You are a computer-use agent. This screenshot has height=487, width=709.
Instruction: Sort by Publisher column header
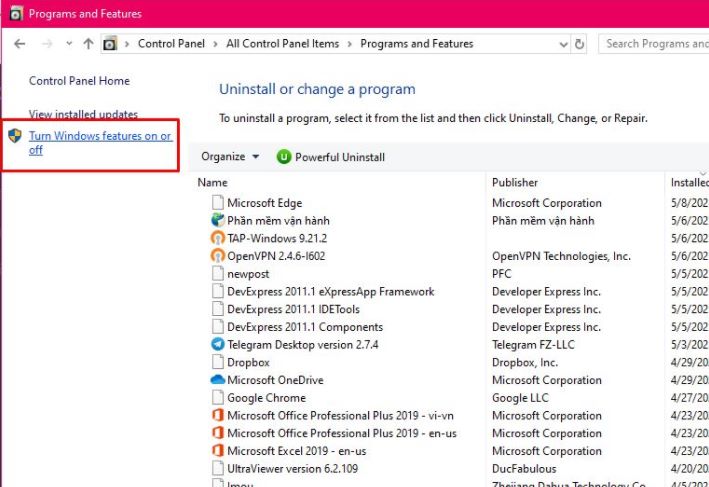pos(515,183)
